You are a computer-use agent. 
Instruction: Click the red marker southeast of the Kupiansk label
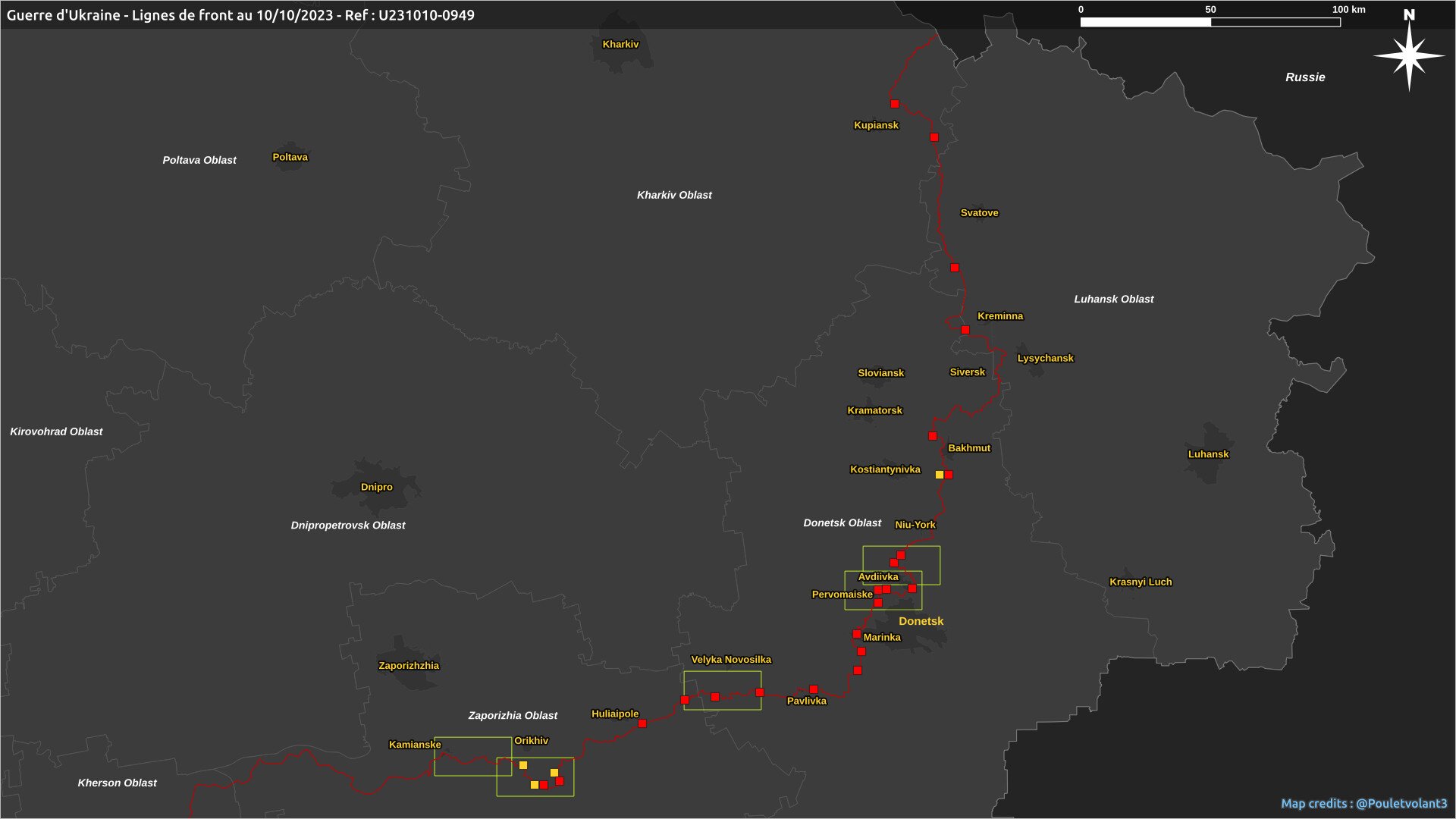(934, 137)
